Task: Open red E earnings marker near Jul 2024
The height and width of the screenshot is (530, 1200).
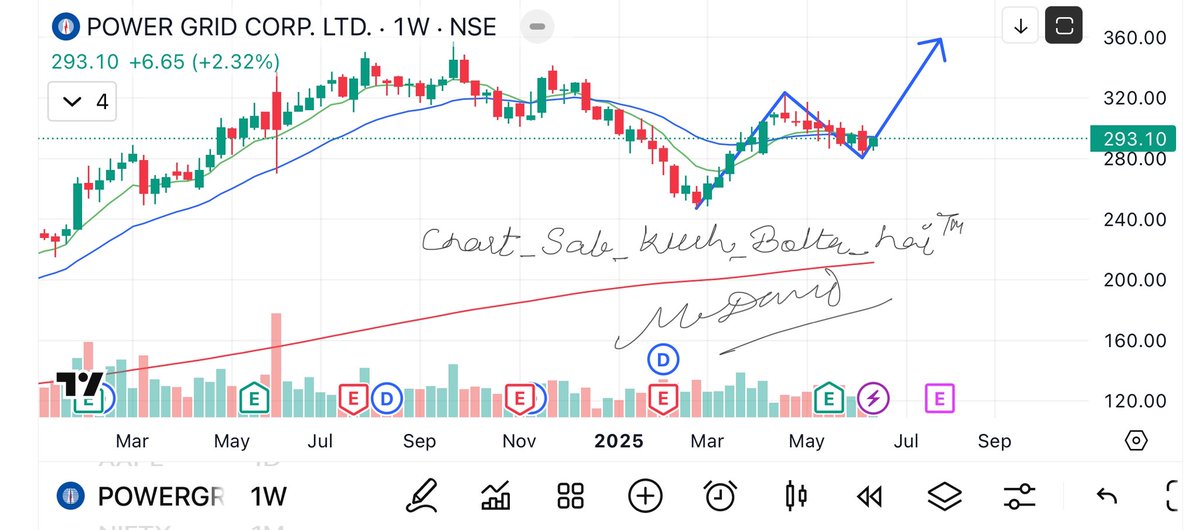Action: [x=354, y=398]
